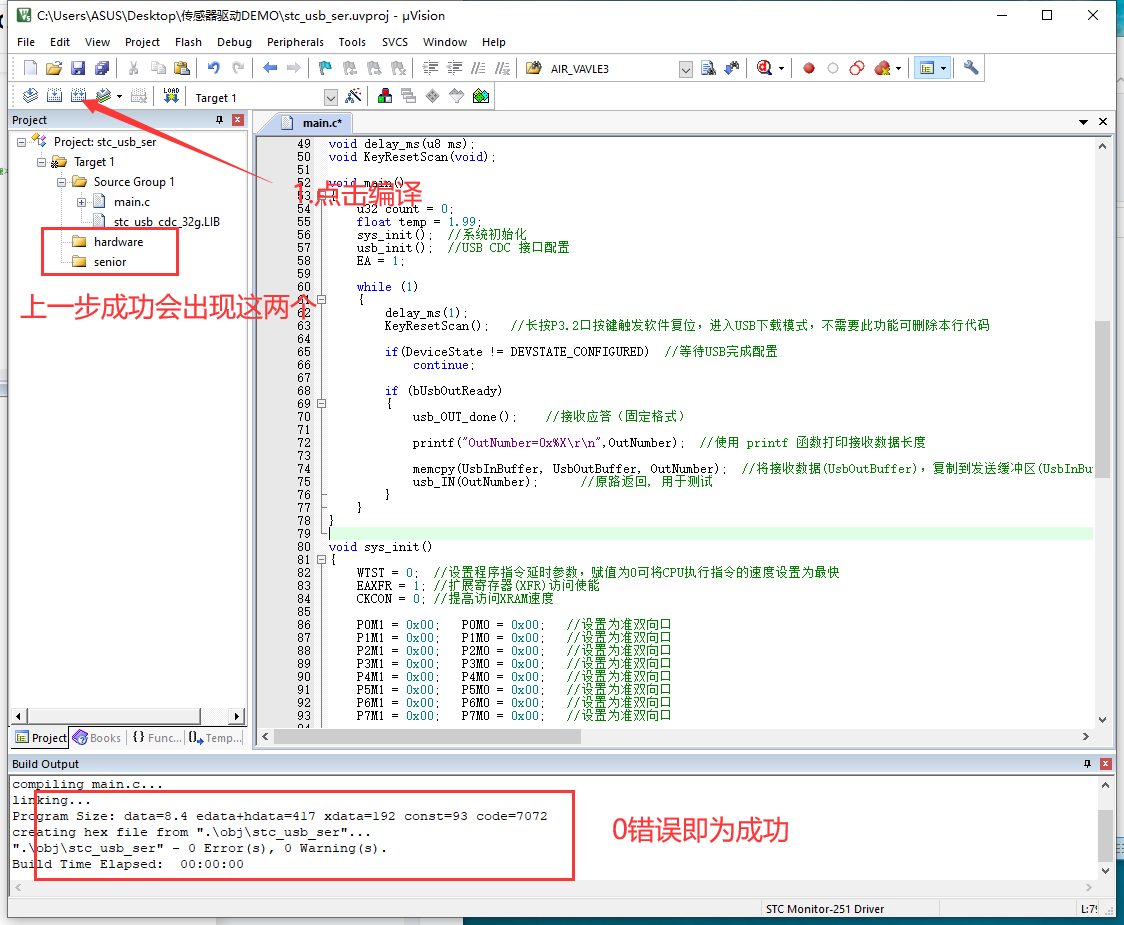
Task: Open Target 1 selection dropdown
Action: 330,98
